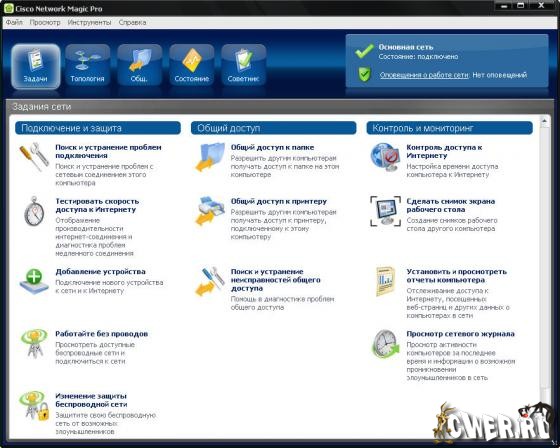Click the wireless protection padlock icon

pyautogui.click(x=34, y=406)
